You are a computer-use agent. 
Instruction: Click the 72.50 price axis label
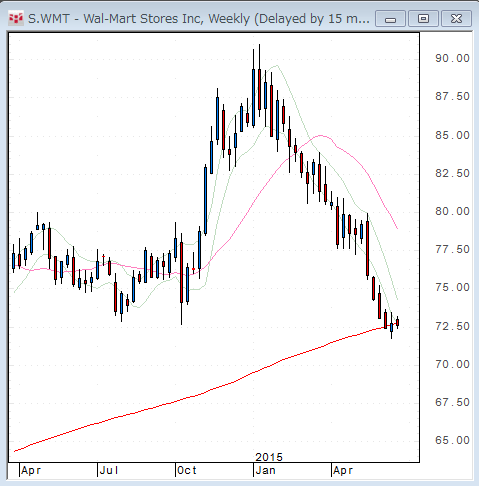(x=452, y=326)
